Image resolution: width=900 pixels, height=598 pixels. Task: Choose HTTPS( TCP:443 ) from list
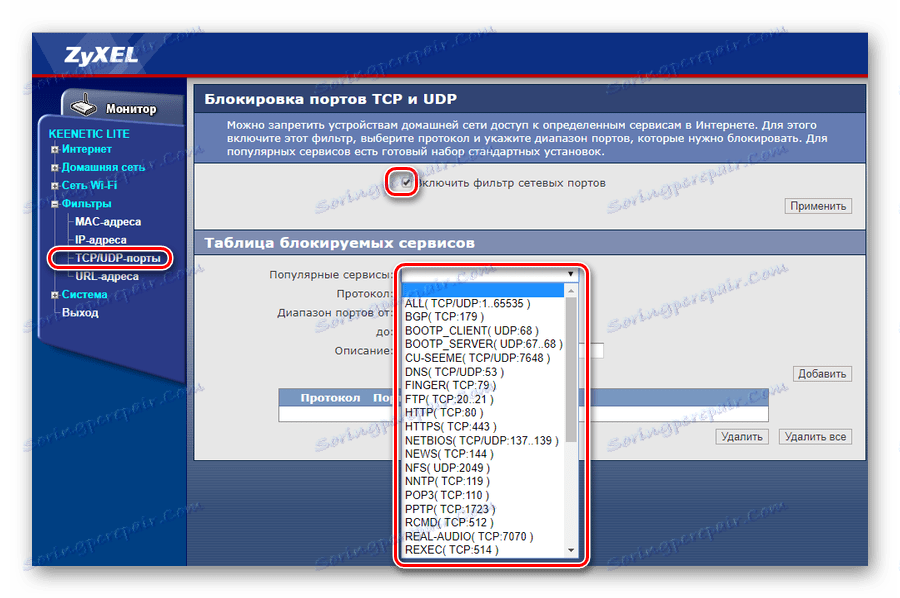click(x=483, y=426)
